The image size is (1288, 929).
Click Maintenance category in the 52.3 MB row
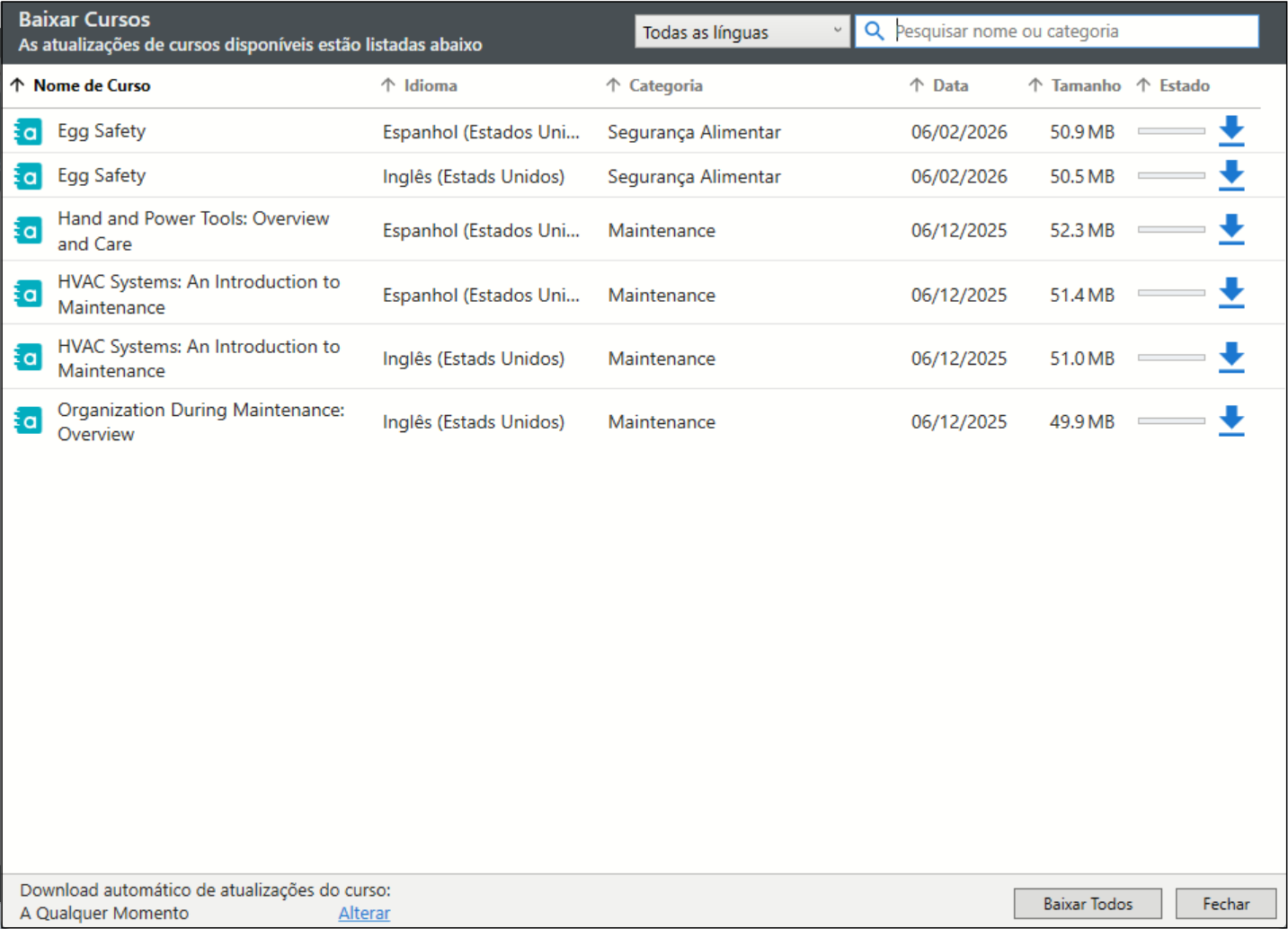pyautogui.click(x=662, y=231)
